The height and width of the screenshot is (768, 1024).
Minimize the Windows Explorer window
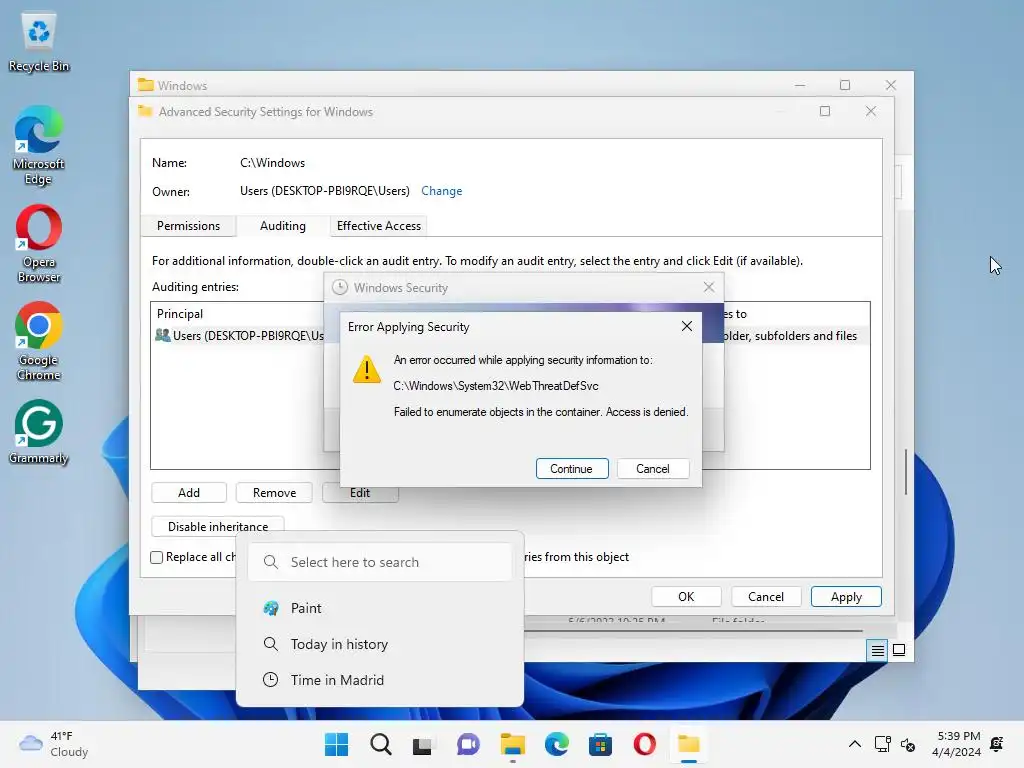coord(799,85)
